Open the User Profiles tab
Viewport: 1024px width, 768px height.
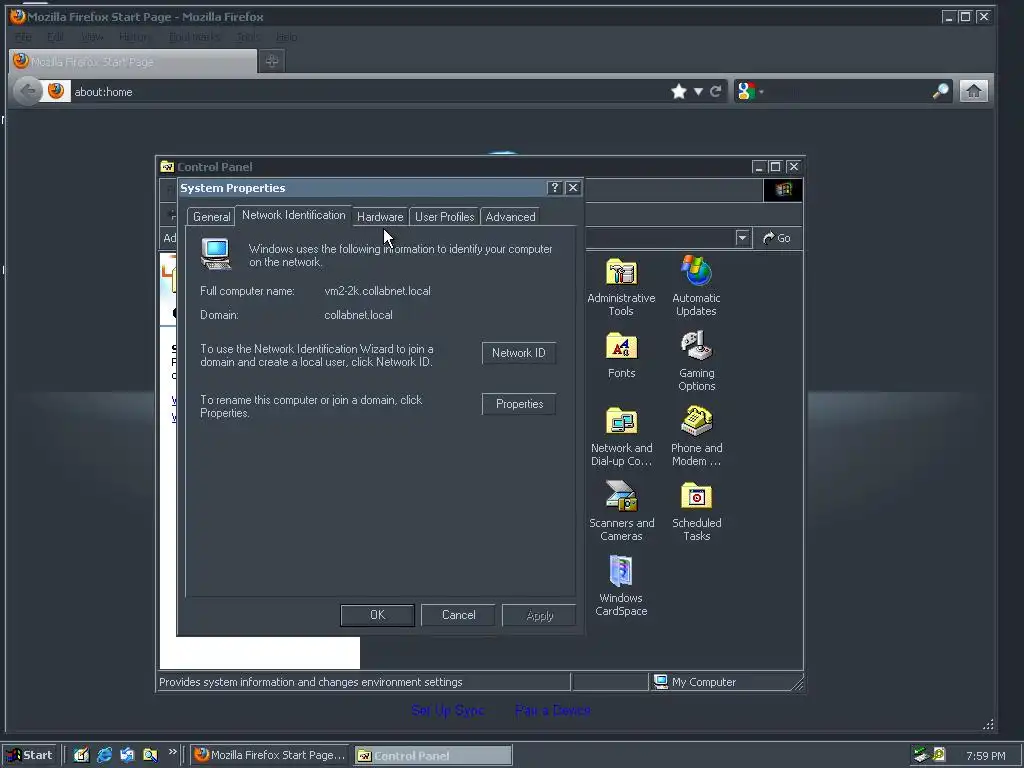pos(444,217)
